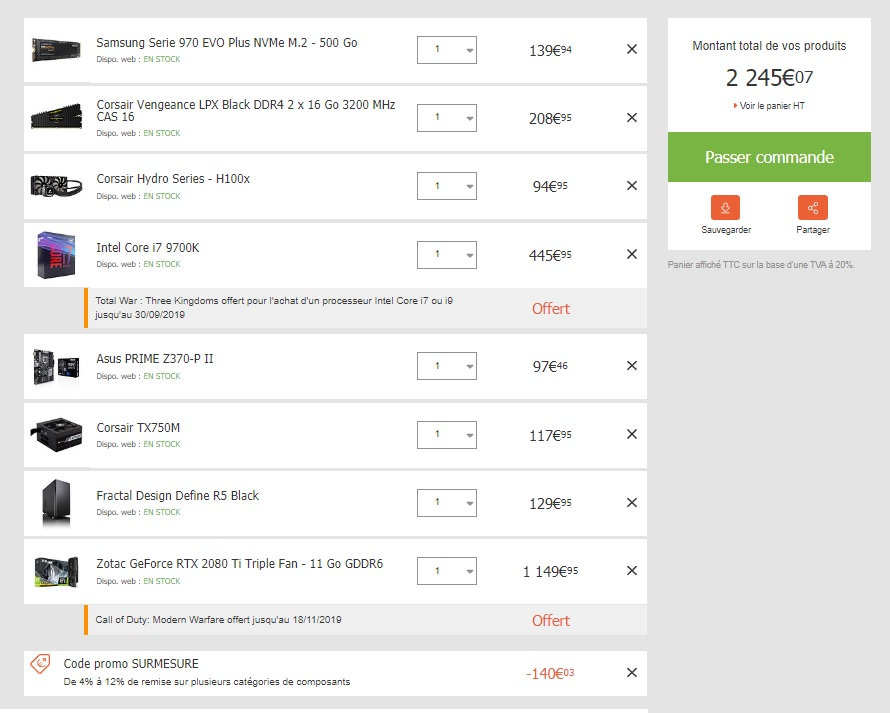The width and height of the screenshot is (890, 713).
Task: Expand quantity selector for Asus PRIME Z370-P II
Action: click(447, 366)
